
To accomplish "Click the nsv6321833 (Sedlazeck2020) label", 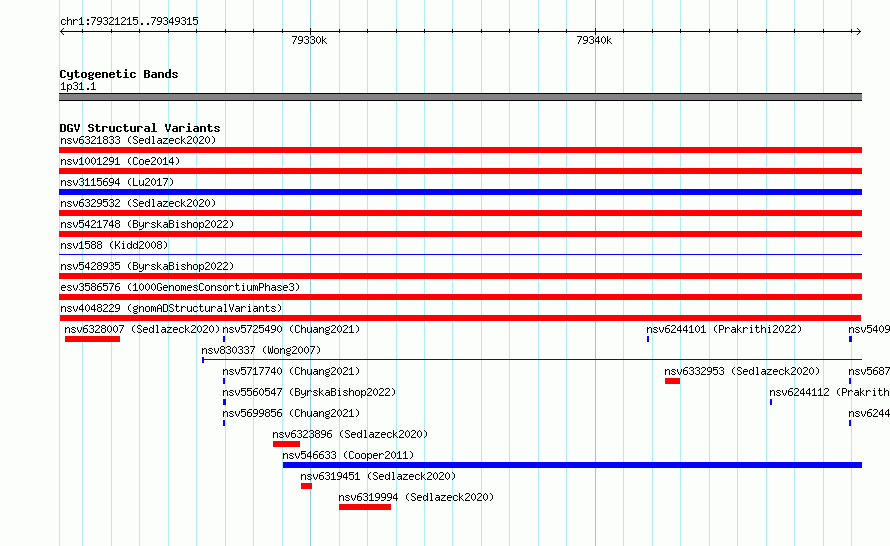I will click(x=138, y=140).
